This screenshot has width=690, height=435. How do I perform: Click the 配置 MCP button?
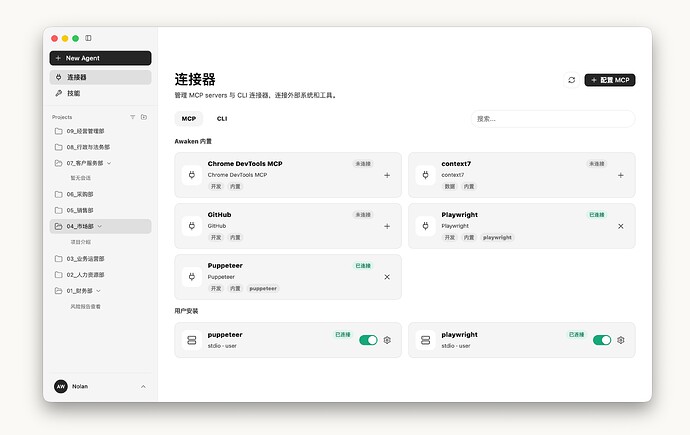(610, 80)
